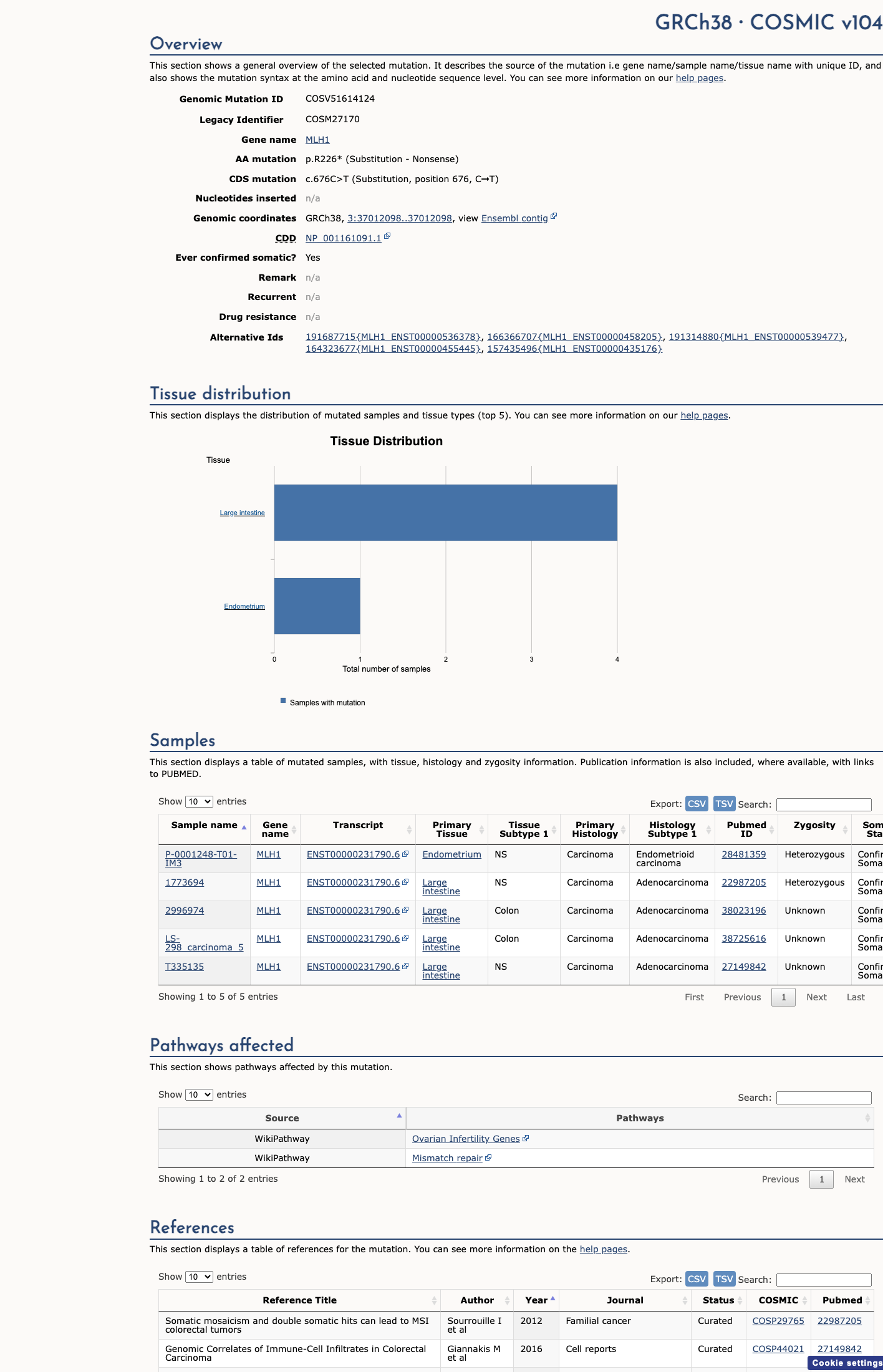Sort by Tissue Subtype 1 arrows
Image resolution: width=883 pixels, height=1372 pixels.
pyautogui.click(x=554, y=829)
